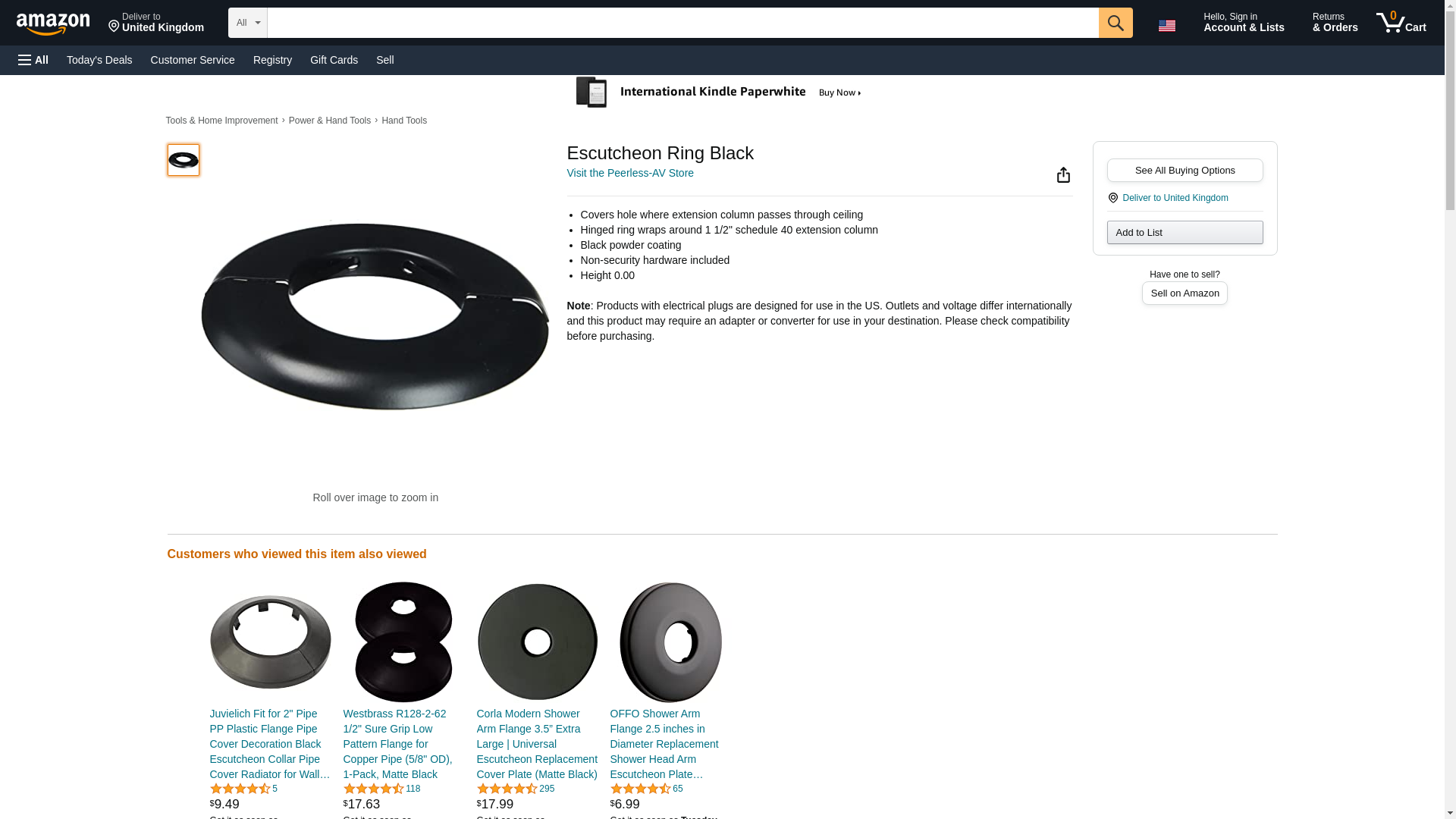Open the Add to List dropdown
The height and width of the screenshot is (819, 1456).
[1185, 232]
